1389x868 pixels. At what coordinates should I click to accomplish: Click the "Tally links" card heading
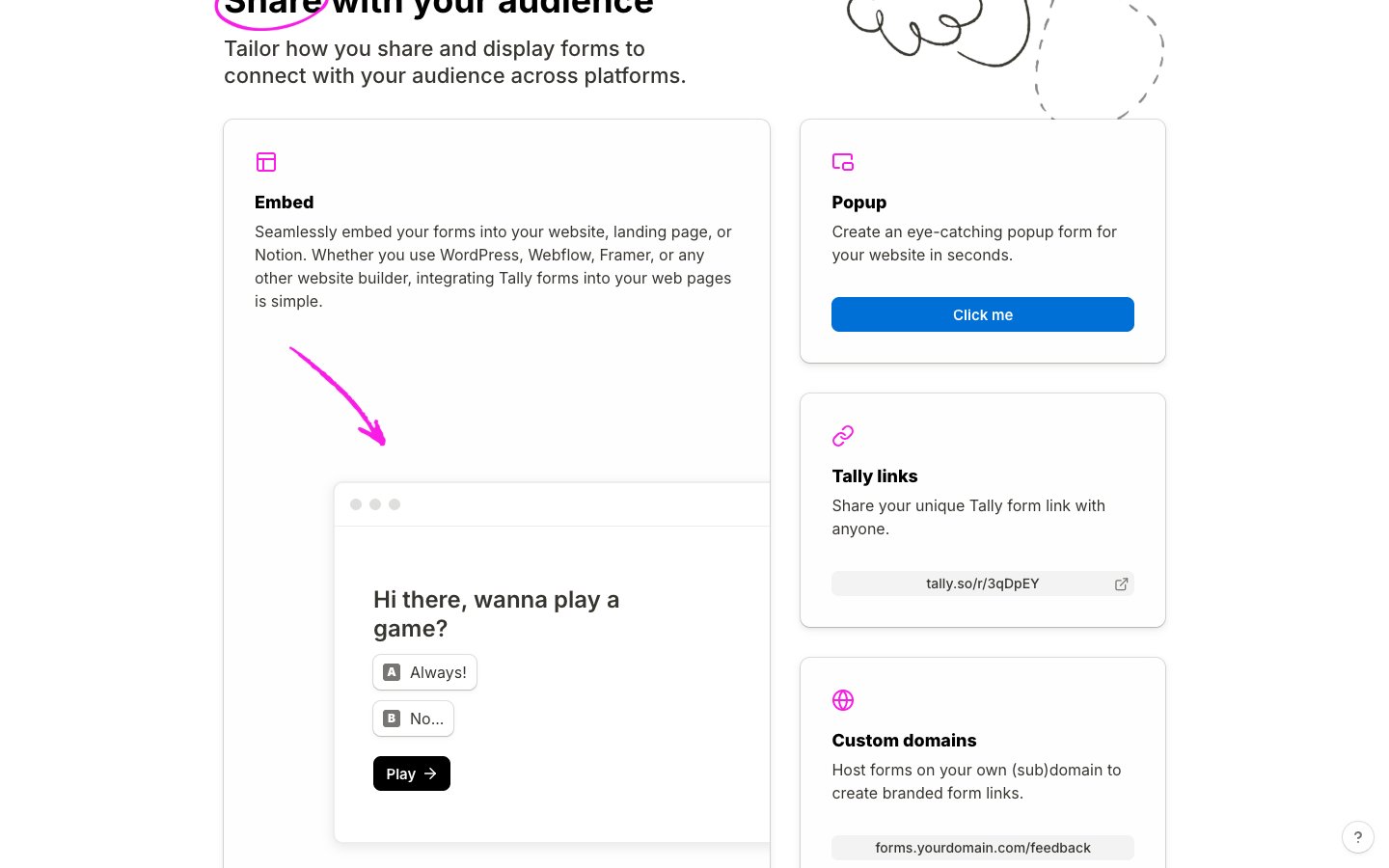pos(875,476)
